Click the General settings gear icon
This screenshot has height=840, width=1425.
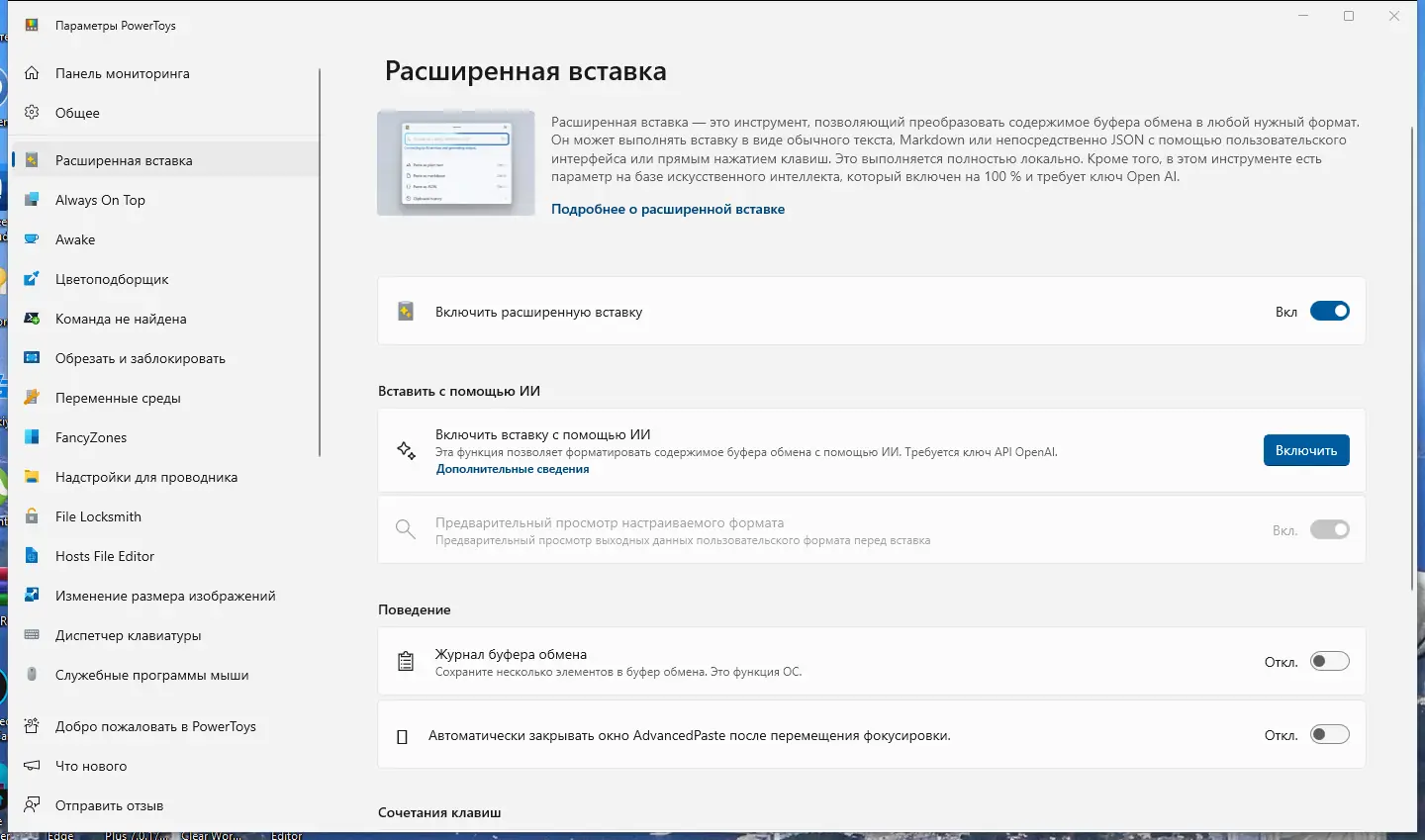32,113
